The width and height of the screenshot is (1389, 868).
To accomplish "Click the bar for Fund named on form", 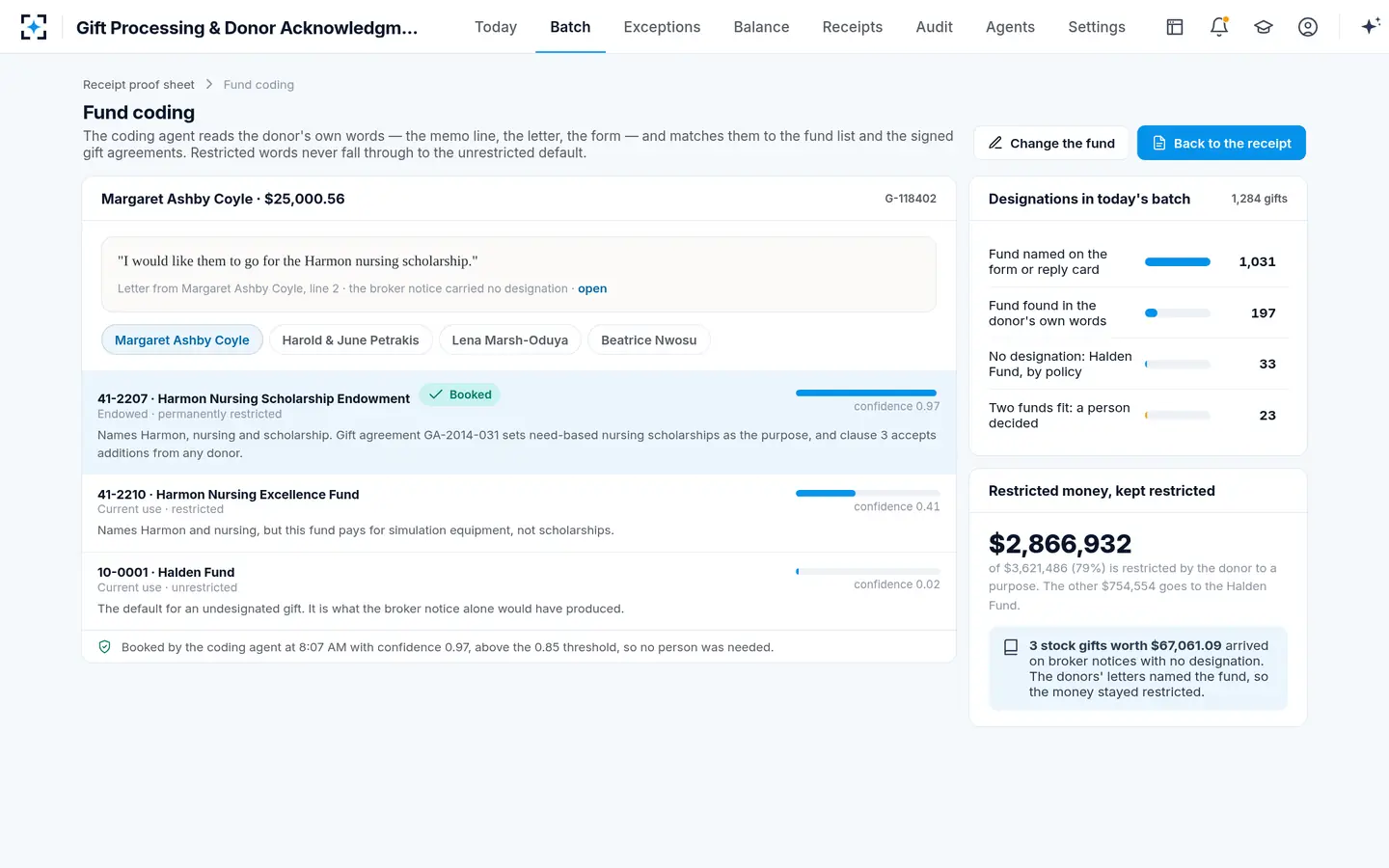I will [1178, 261].
